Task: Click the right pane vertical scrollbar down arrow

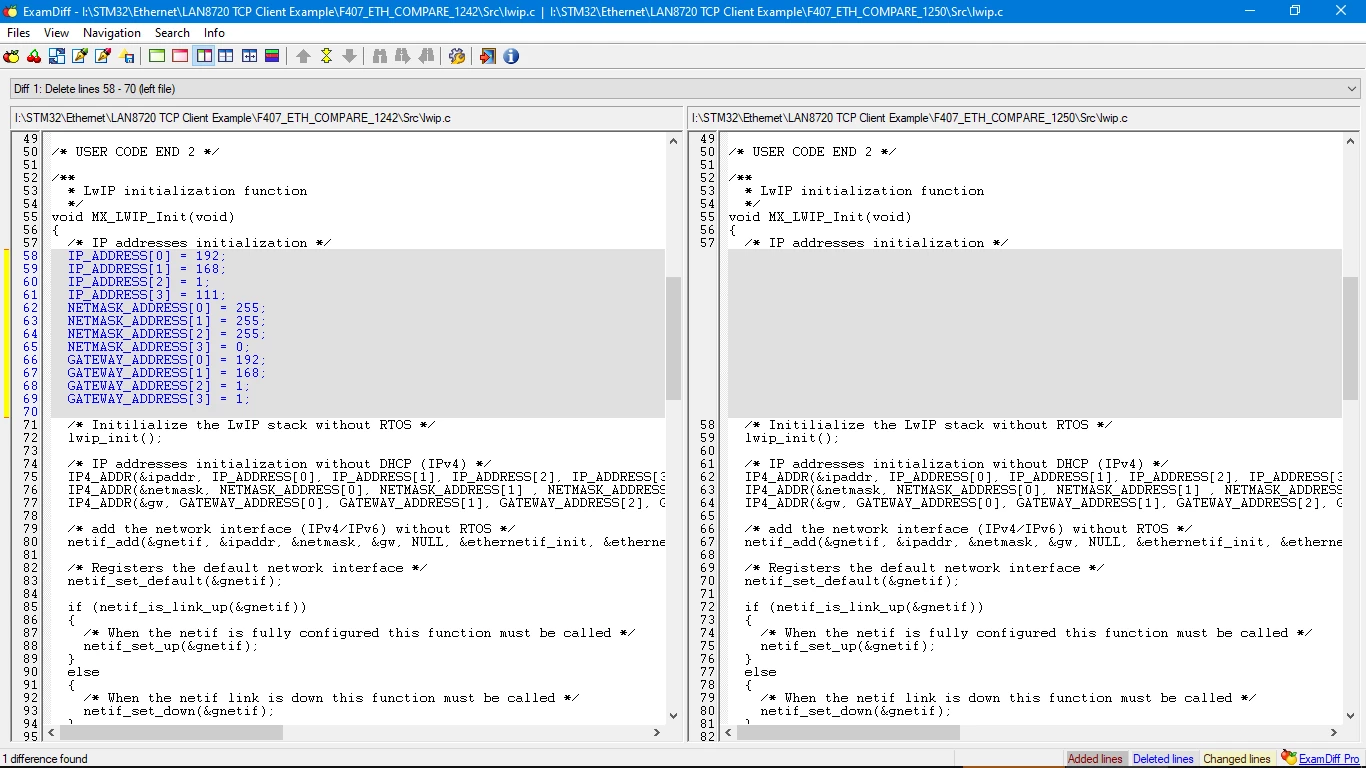Action: [1351, 716]
